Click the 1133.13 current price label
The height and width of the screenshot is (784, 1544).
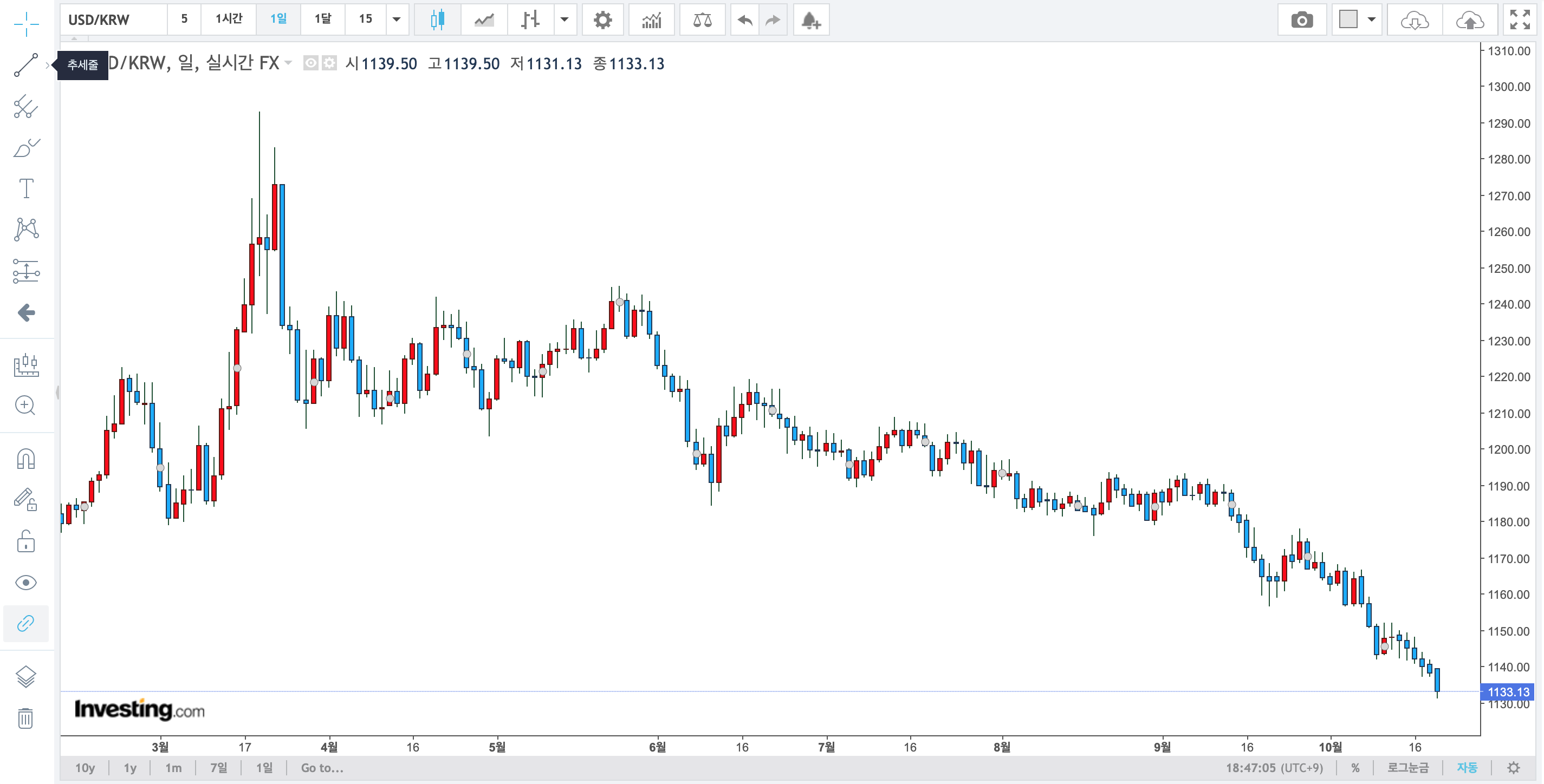coord(1508,692)
